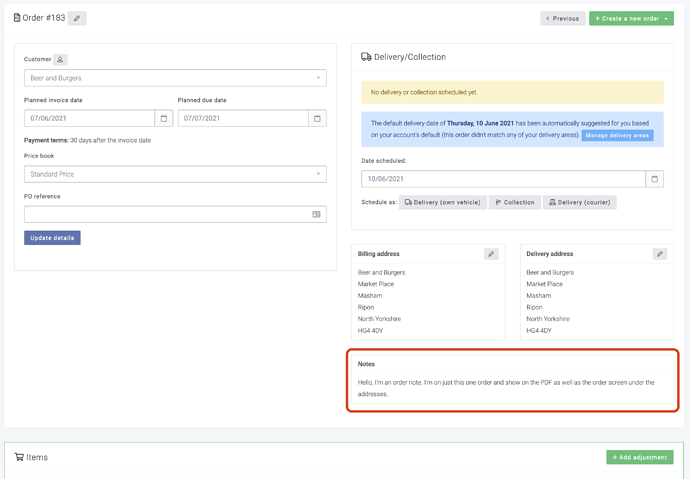Click Add adjustment button
This screenshot has width=690, height=479.
(x=640, y=457)
